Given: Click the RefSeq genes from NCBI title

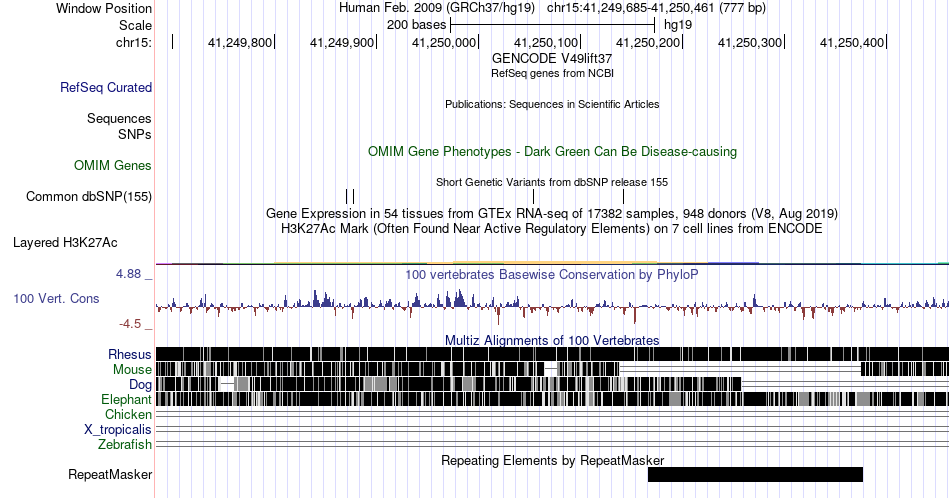Looking at the screenshot, I should tap(552, 73).
